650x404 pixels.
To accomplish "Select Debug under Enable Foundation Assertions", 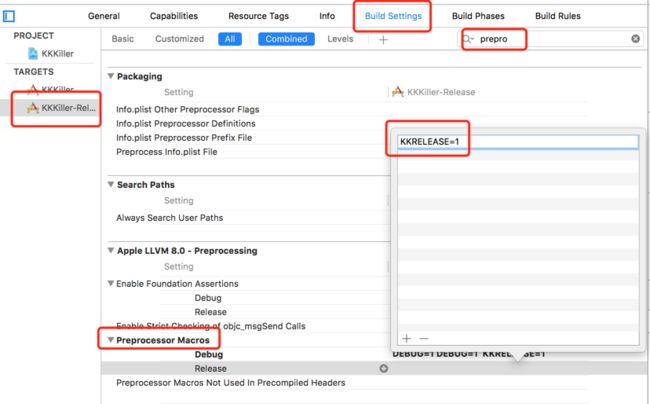I will pyautogui.click(x=208, y=298).
